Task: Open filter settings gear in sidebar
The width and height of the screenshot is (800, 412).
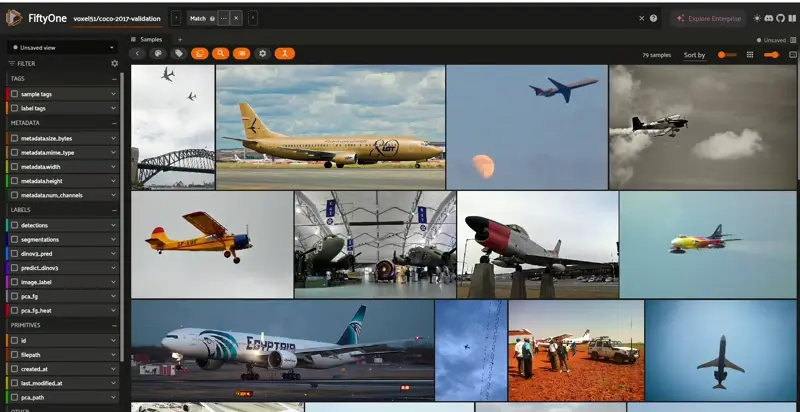Action: [x=114, y=64]
